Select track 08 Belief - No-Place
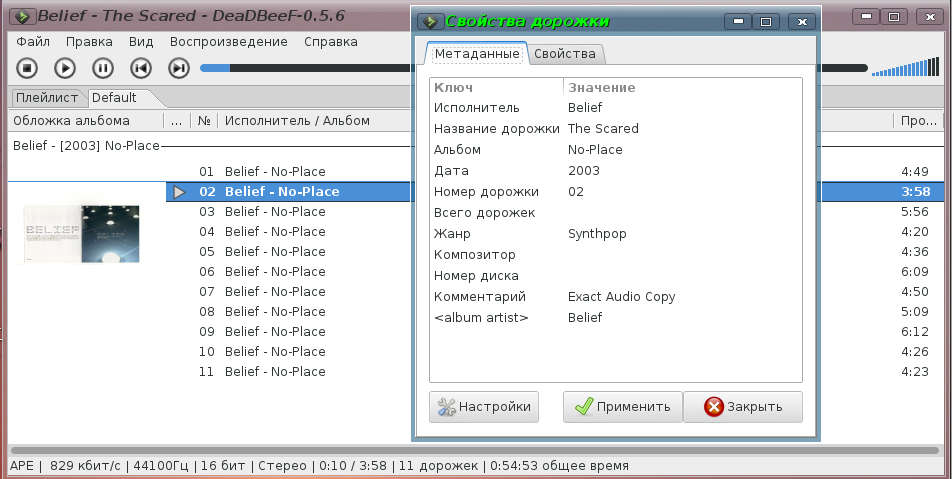The width and height of the screenshot is (952, 479). click(288, 311)
